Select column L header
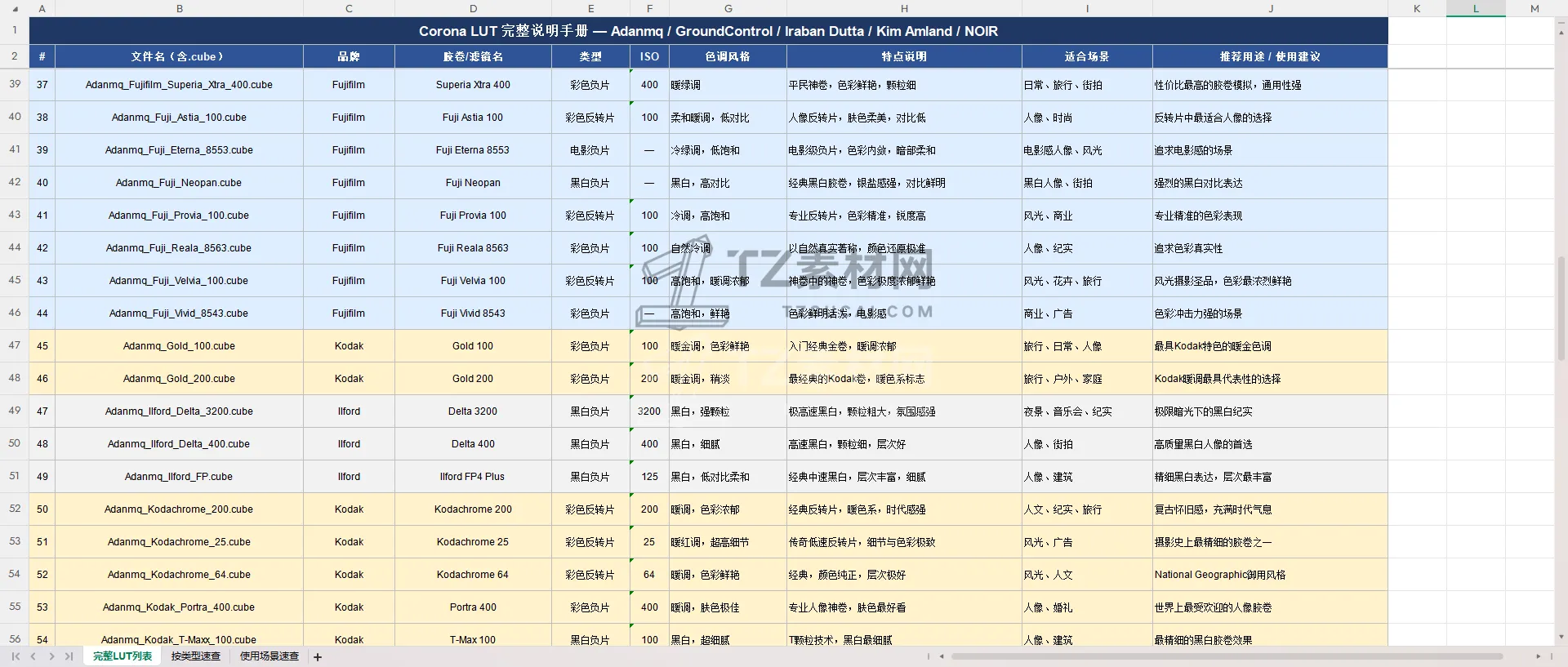Image resolution: width=1568 pixels, height=667 pixels. [x=1476, y=8]
